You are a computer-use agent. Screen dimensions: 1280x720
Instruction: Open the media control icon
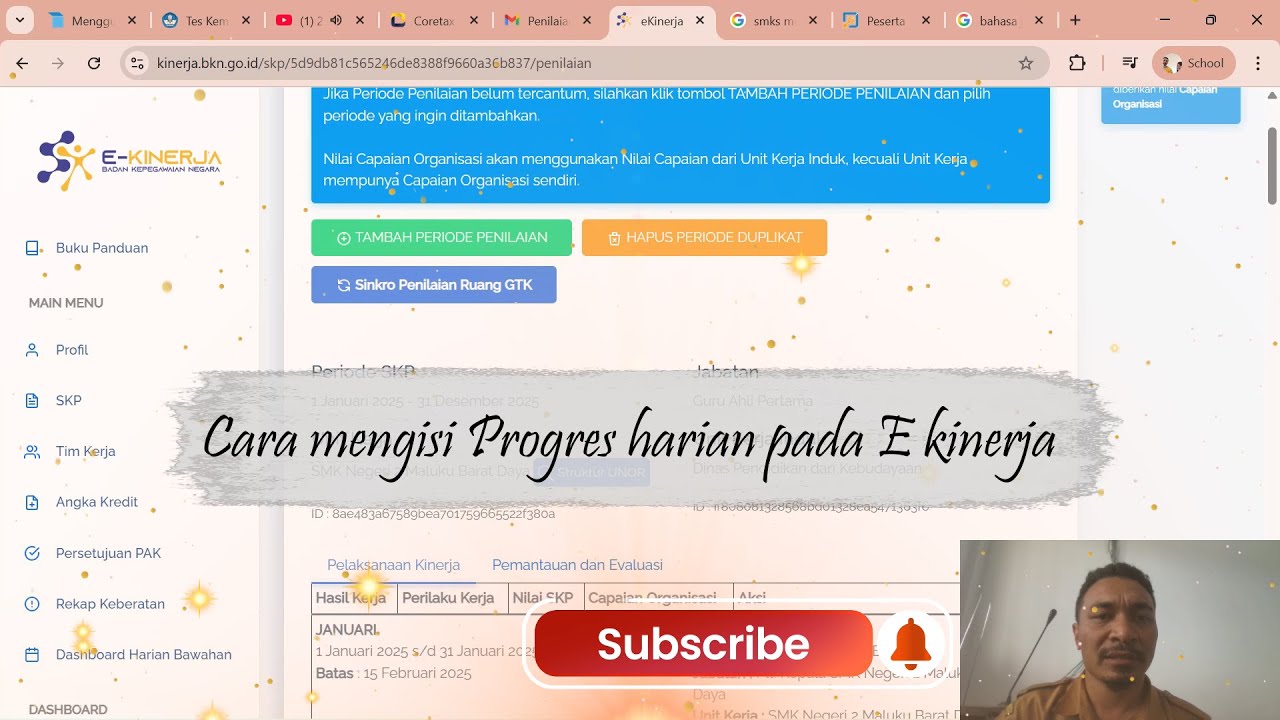(x=1130, y=63)
